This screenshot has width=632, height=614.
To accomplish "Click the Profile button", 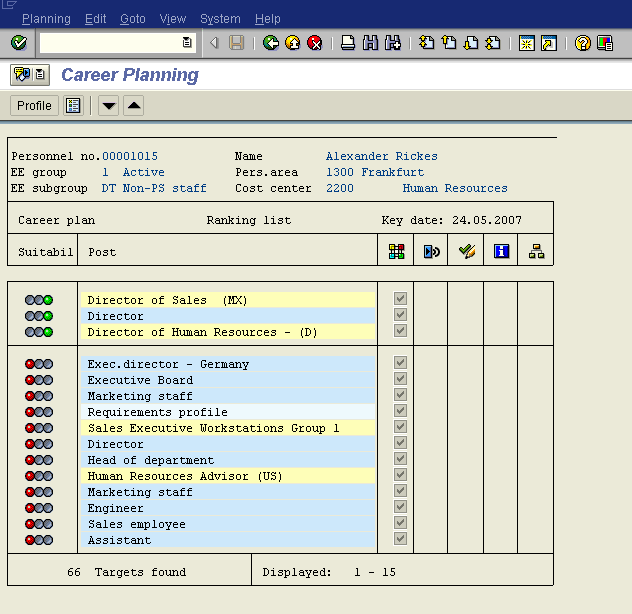I will click(34, 106).
